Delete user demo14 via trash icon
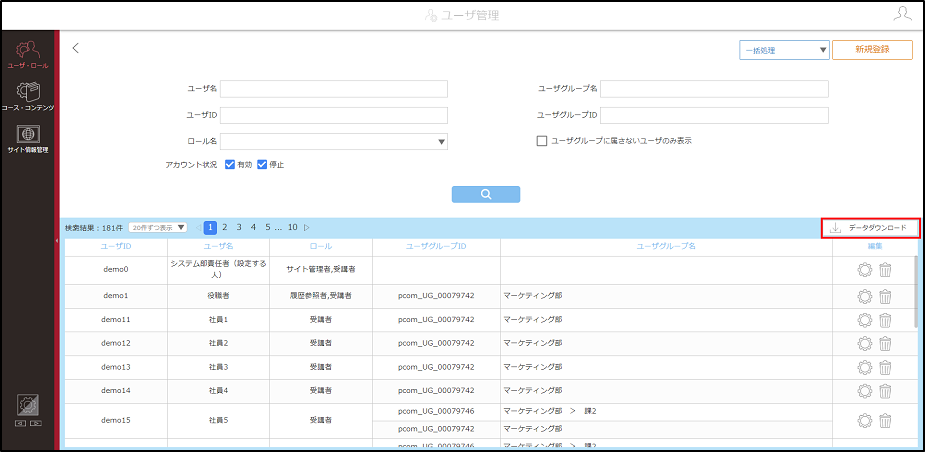The image size is (925, 452). pyautogui.click(x=885, y=391)
